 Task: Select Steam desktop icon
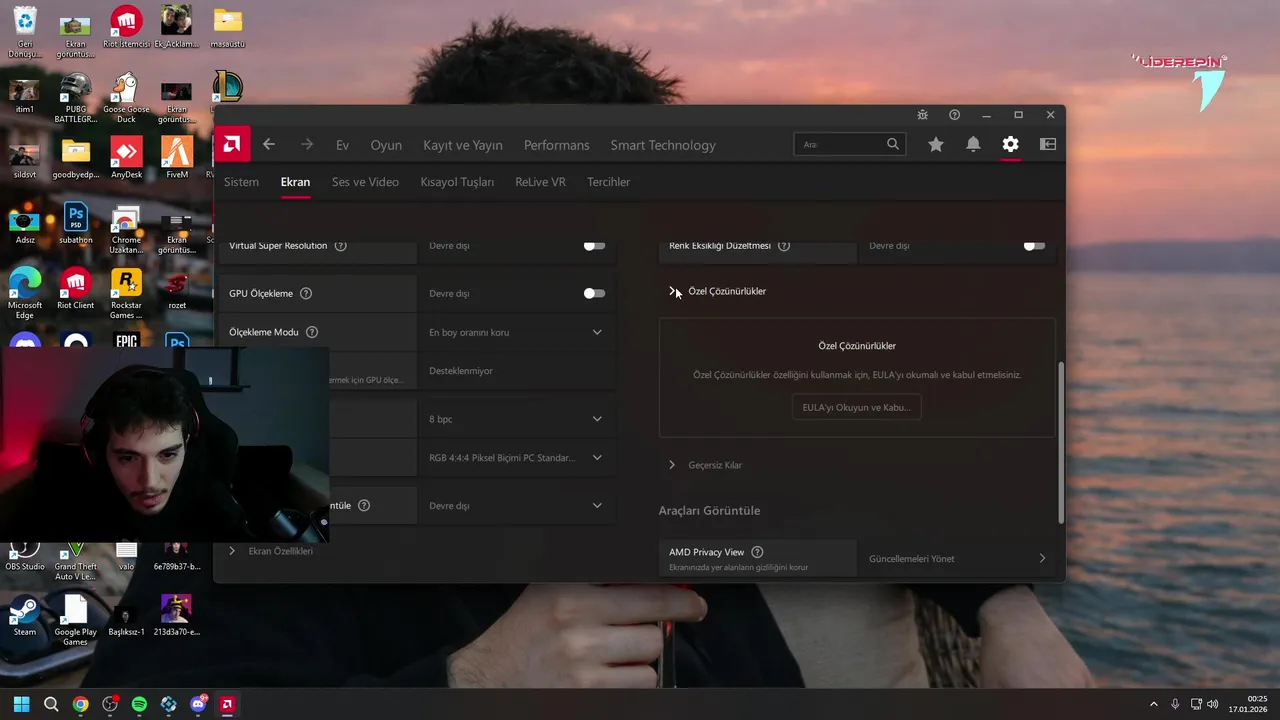click(x=24, y=616)
